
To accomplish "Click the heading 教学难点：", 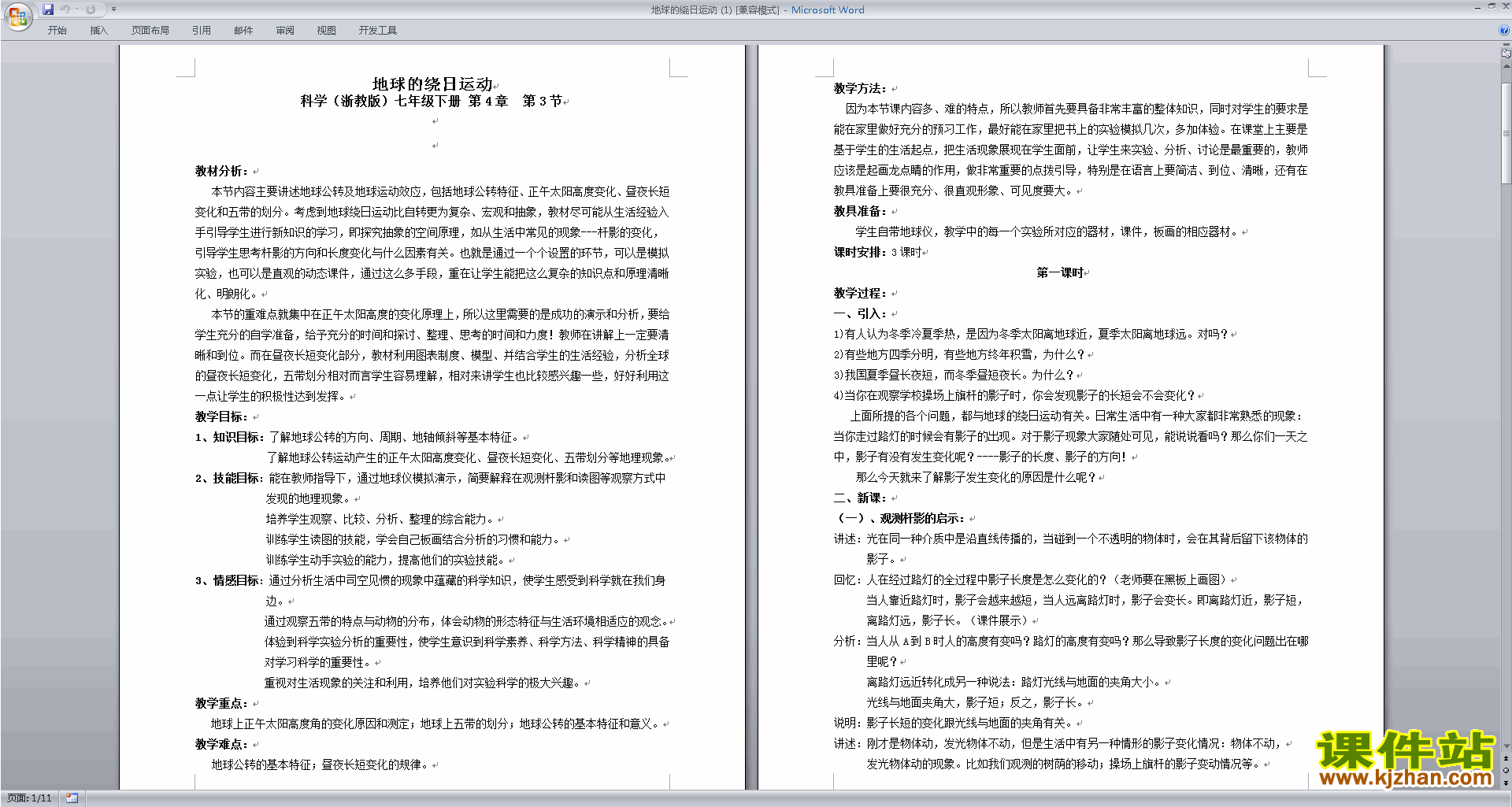I will pyautogui.click(x=221, y=744).
